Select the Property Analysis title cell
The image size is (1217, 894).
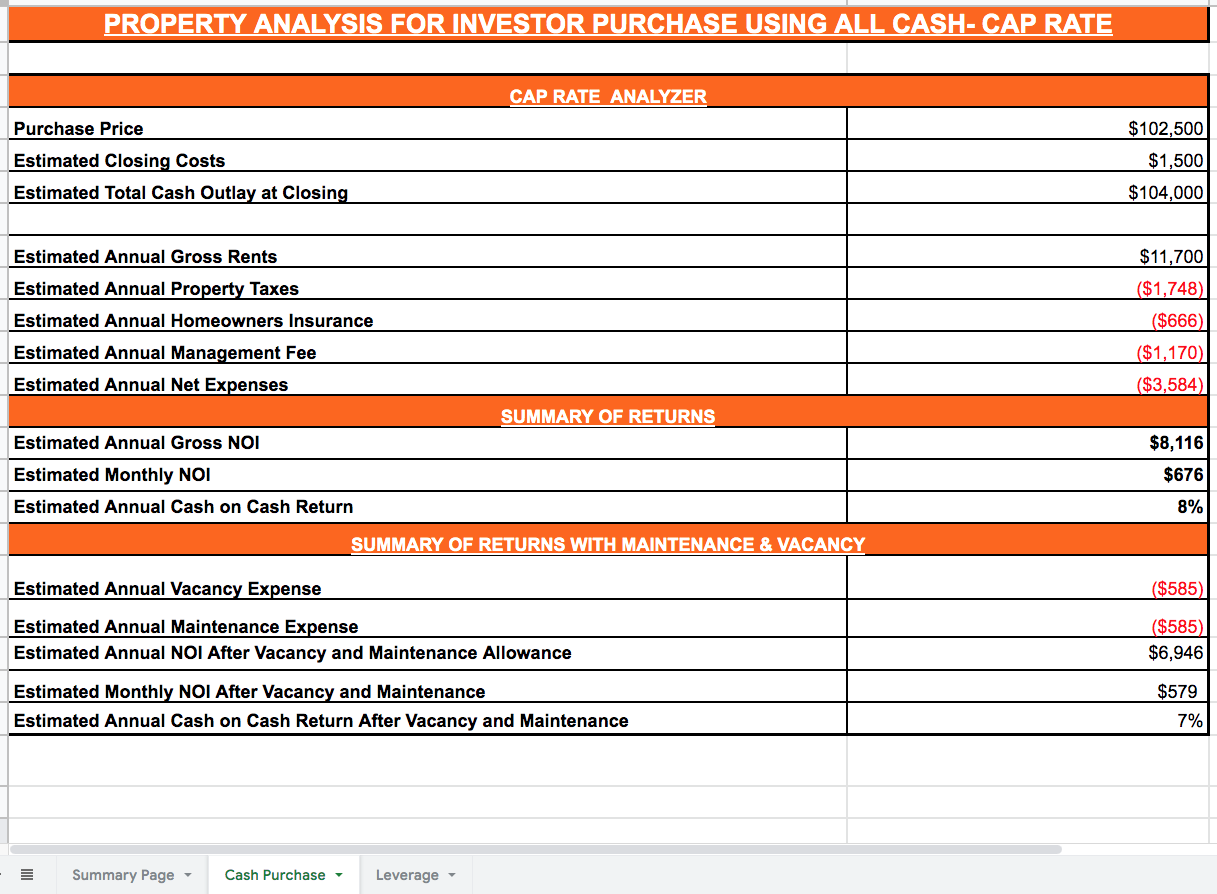(607, 24)
